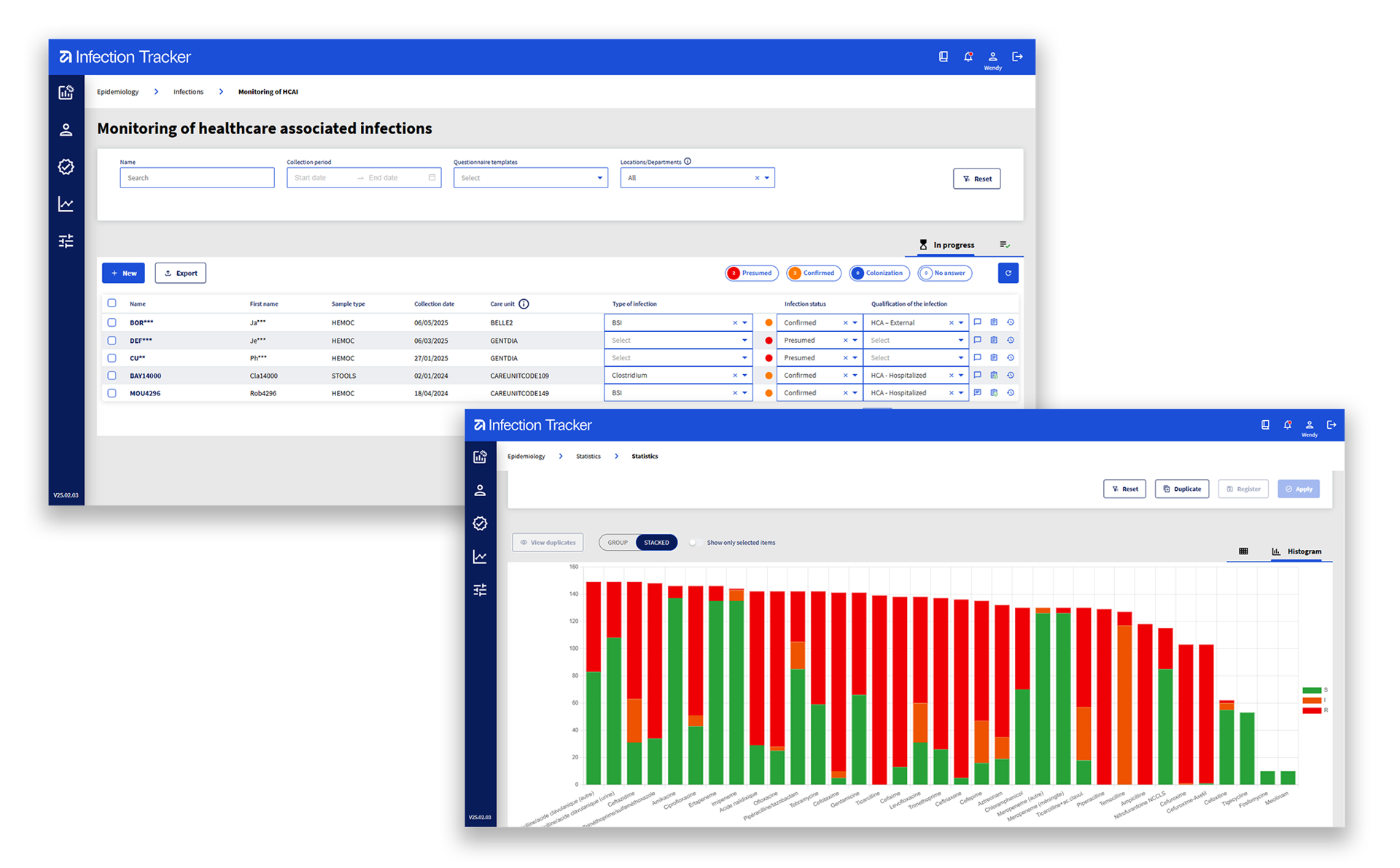This screenshot has height=868, width=1400.
Task: Click the green S legend swatch
Action: [x=1312, y=690]
